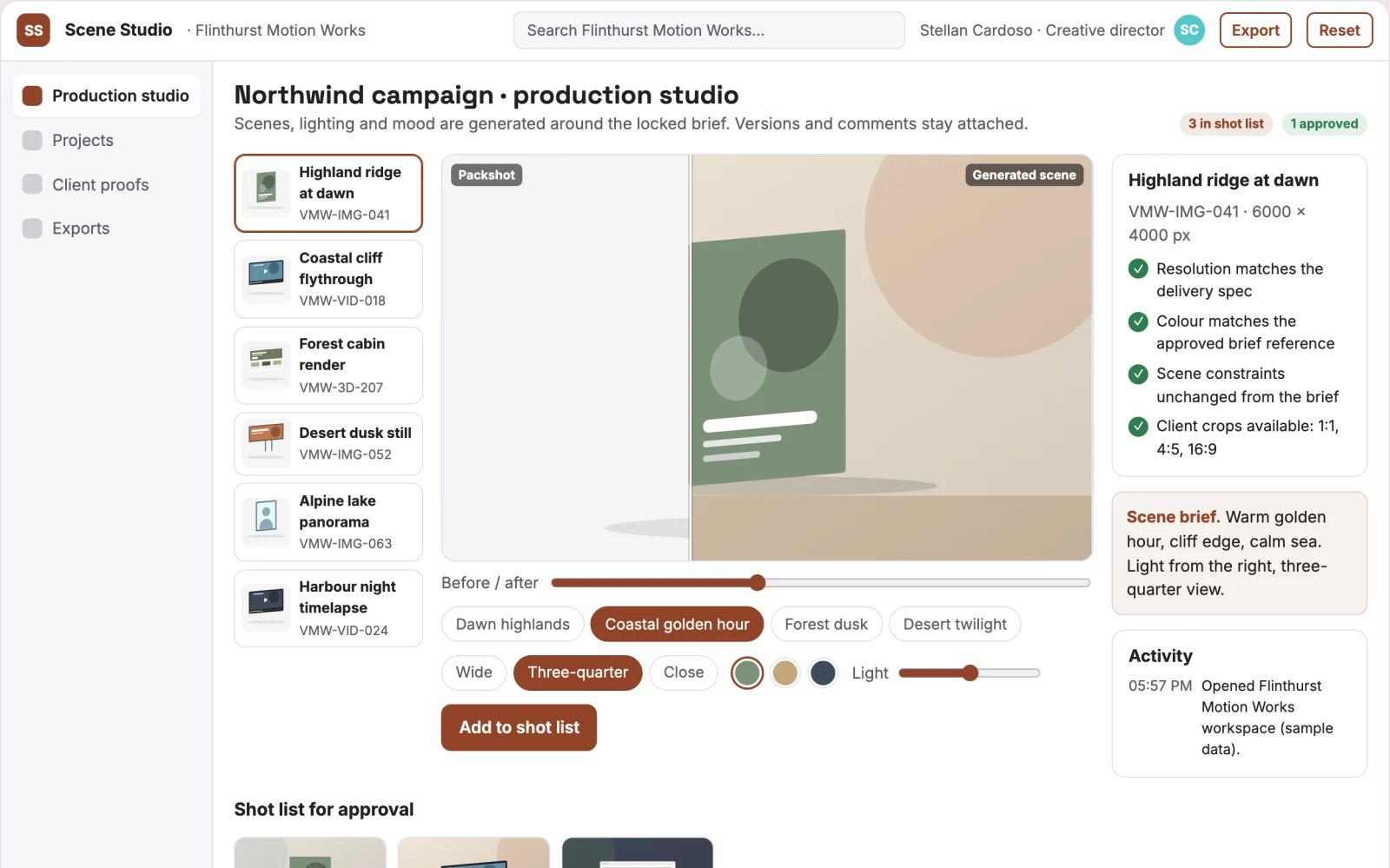
Task: Click the Colour matches check icon
Action: pyautogui.click(x=1138, y=321)
